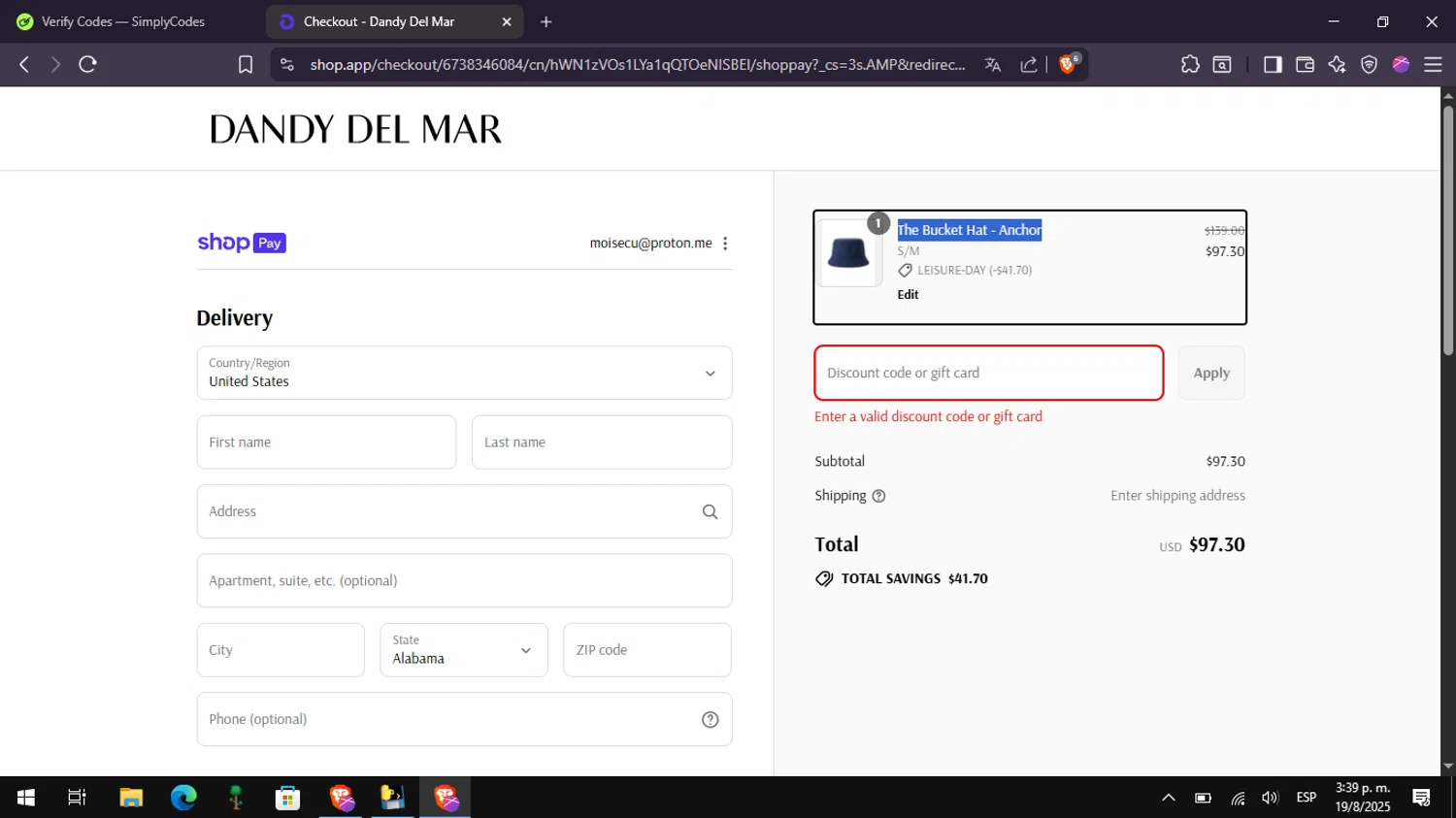The width and height of the screenshot is (1456, 818).
Task: Open Task View in taskbar
Action: pos(77,798)
